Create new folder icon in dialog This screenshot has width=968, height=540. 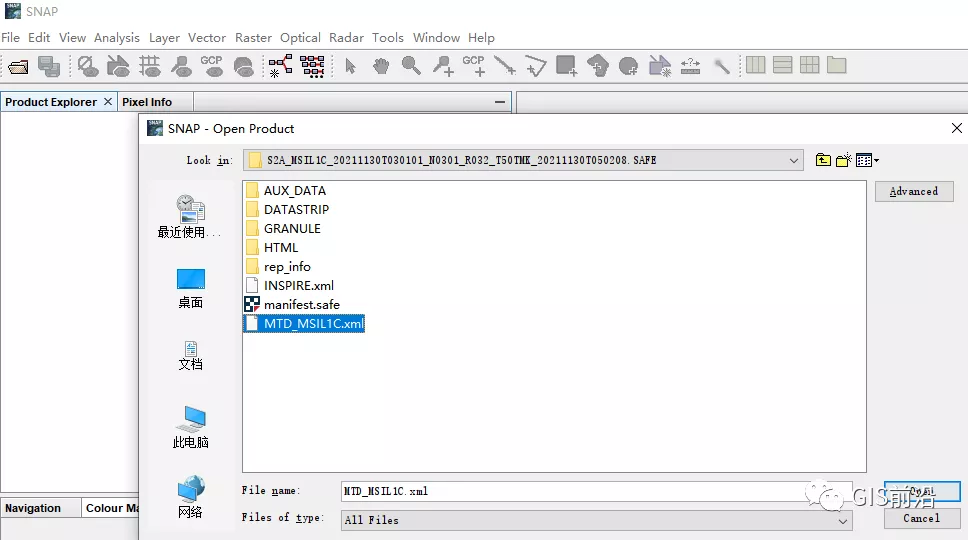843,160
